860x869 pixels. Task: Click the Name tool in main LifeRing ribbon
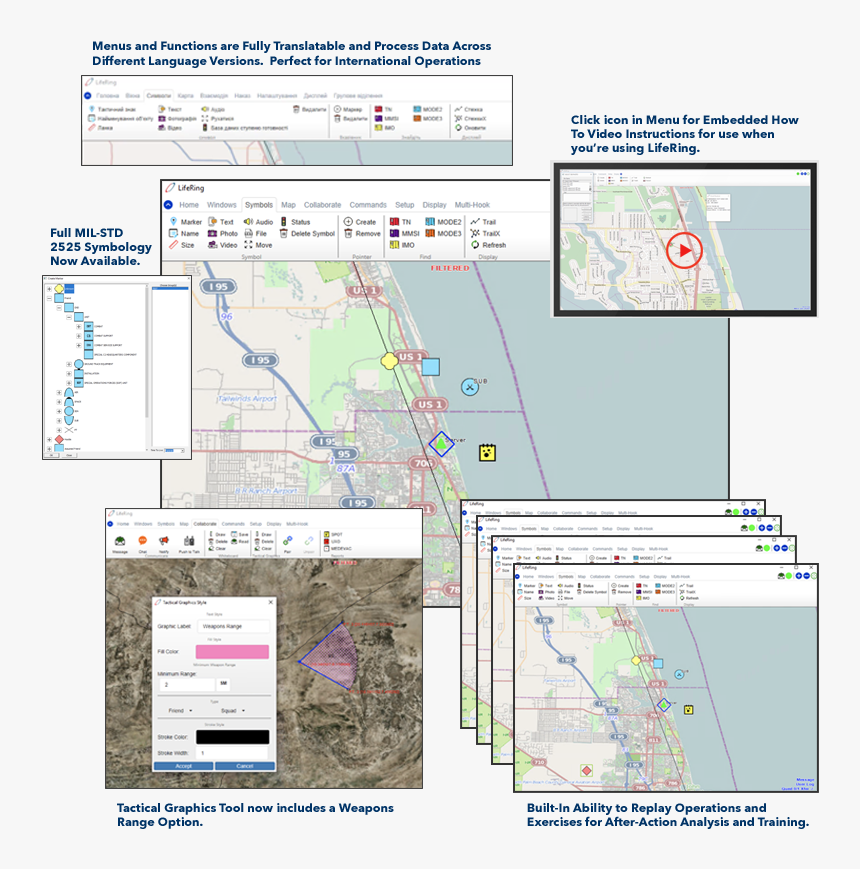pyautogui.click(x=184, y=233)
